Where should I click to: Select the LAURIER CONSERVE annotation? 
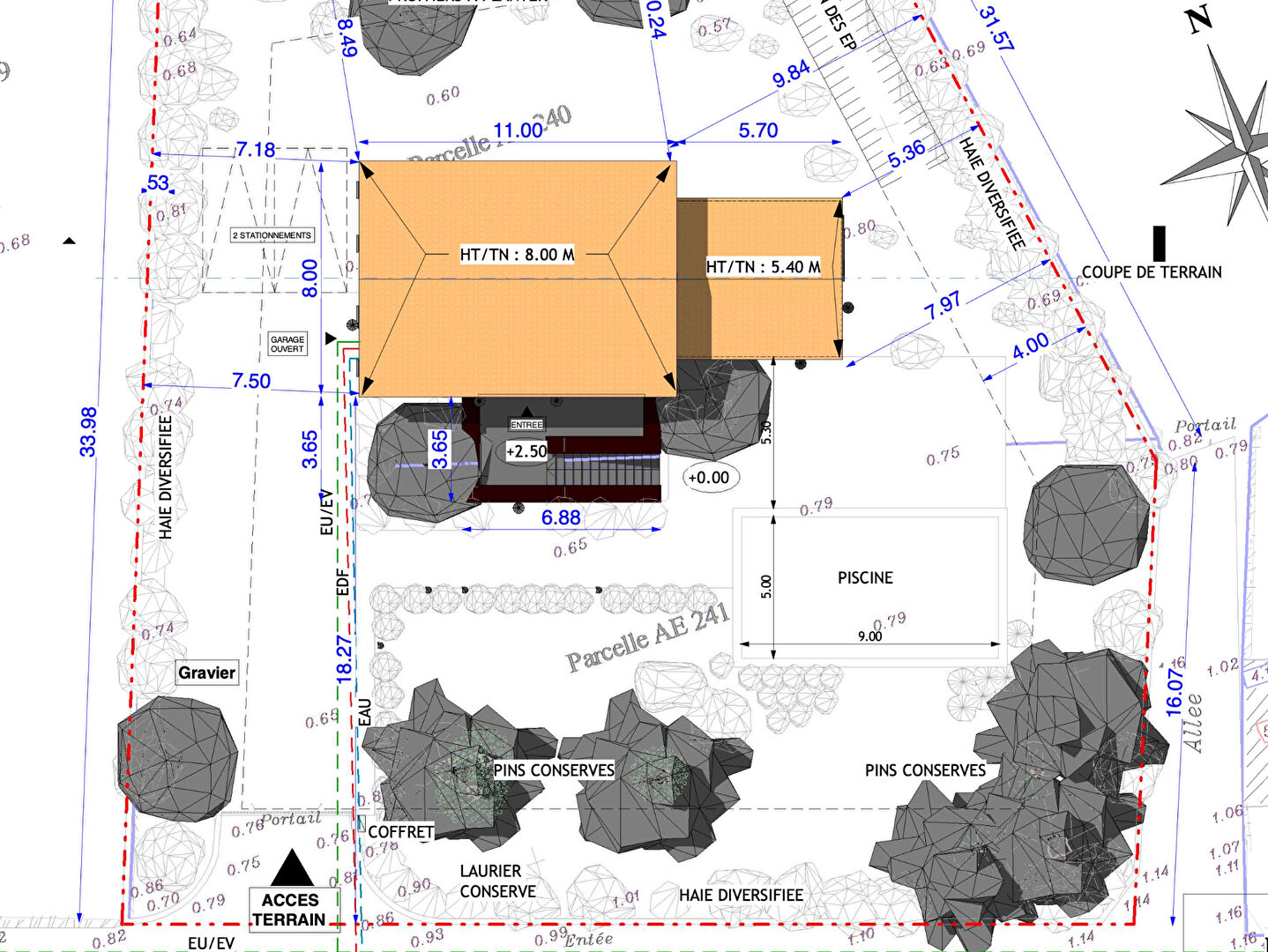tap(497, 881)
